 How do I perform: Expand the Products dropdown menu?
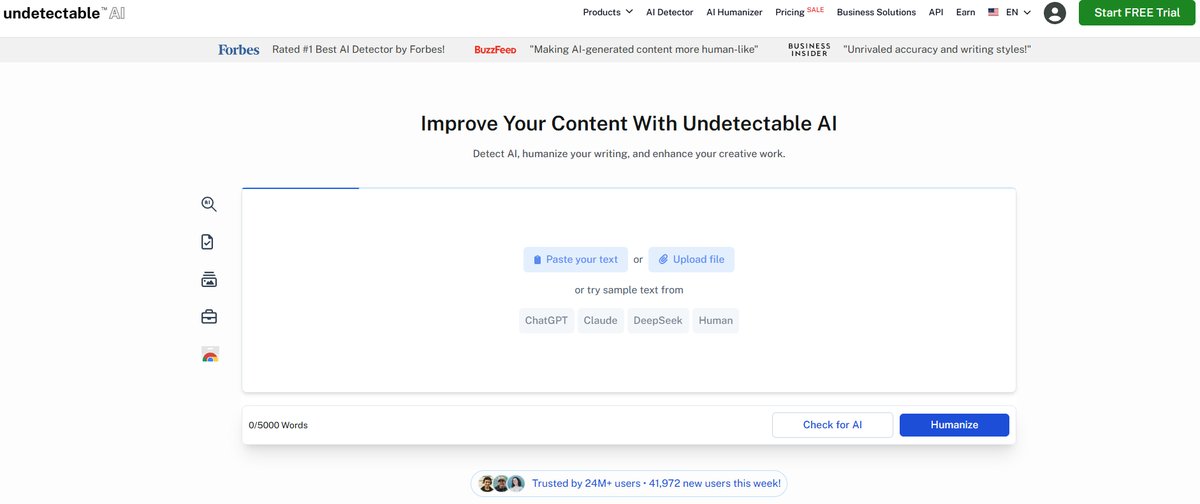608,12
